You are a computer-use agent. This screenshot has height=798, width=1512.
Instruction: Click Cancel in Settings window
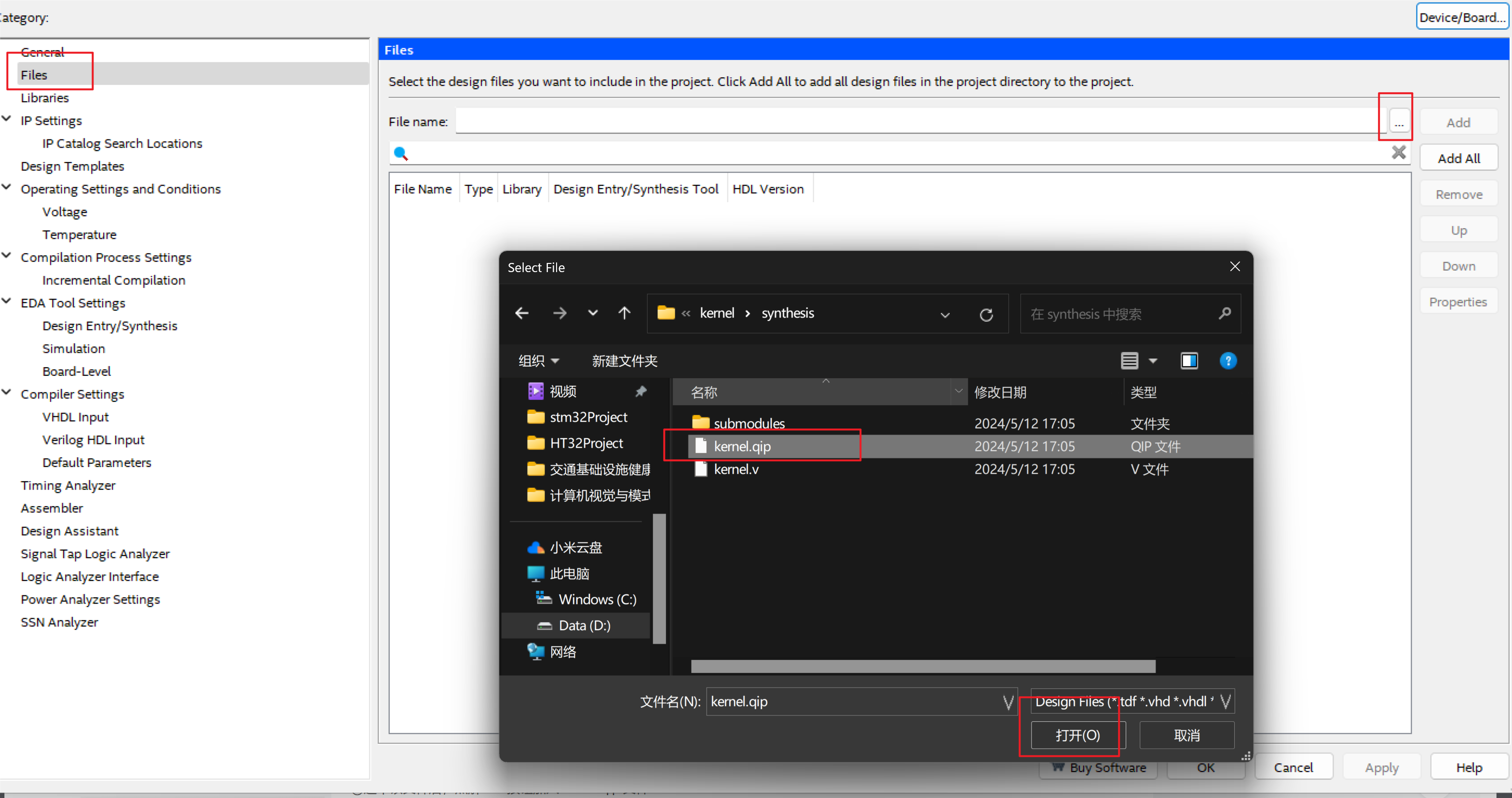point(1293,768)
